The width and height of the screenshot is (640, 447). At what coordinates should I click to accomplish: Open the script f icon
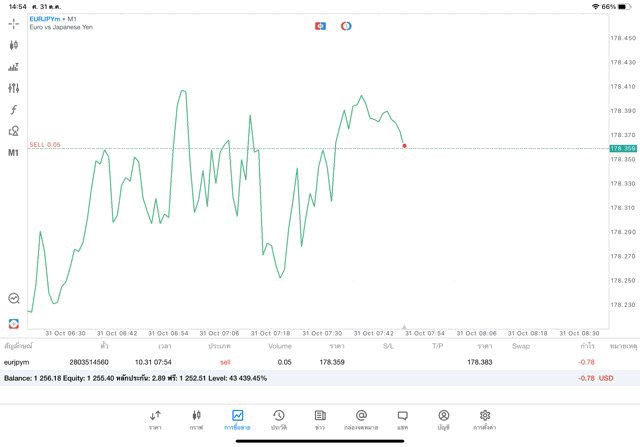click(14, 110)
